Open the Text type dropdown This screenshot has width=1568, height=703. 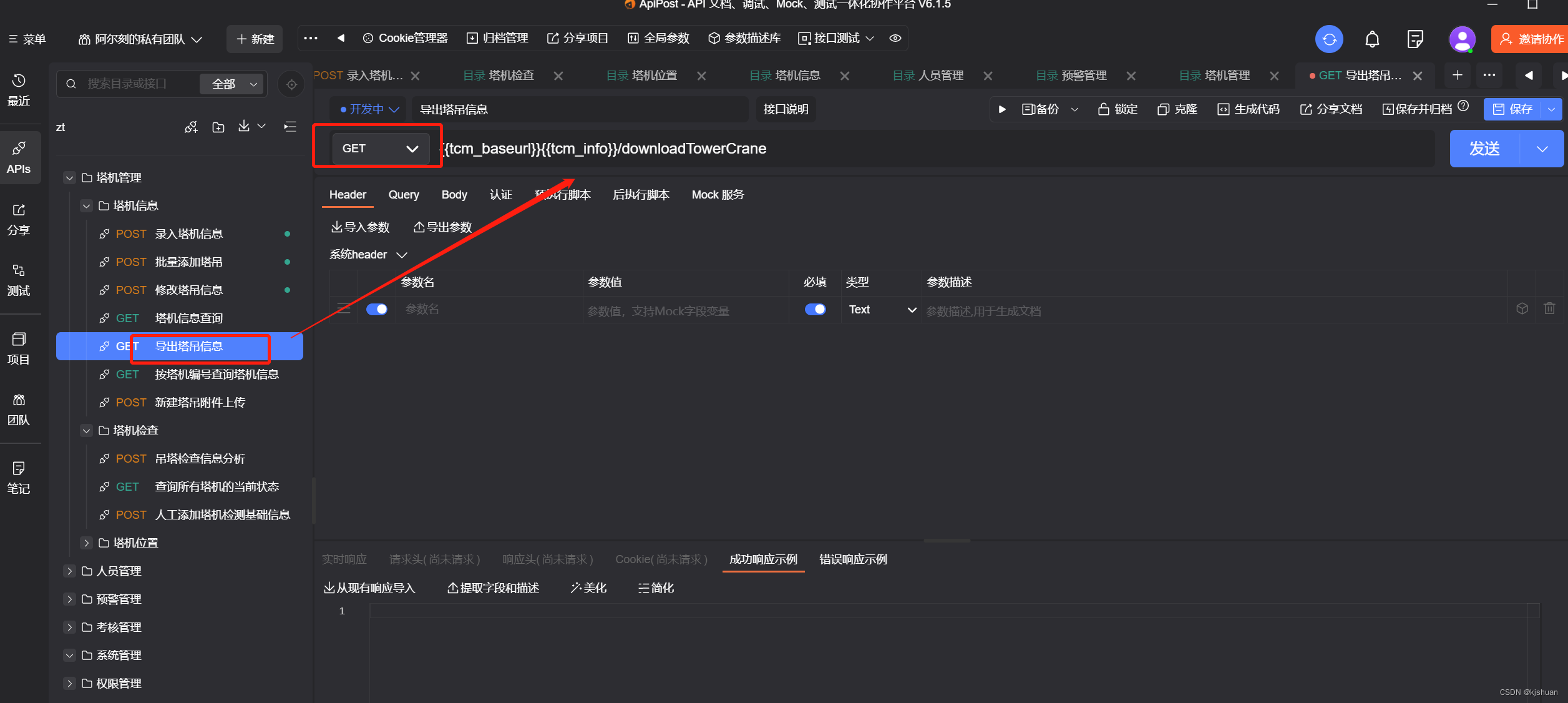pyautogui.click(x=882, y=310)
